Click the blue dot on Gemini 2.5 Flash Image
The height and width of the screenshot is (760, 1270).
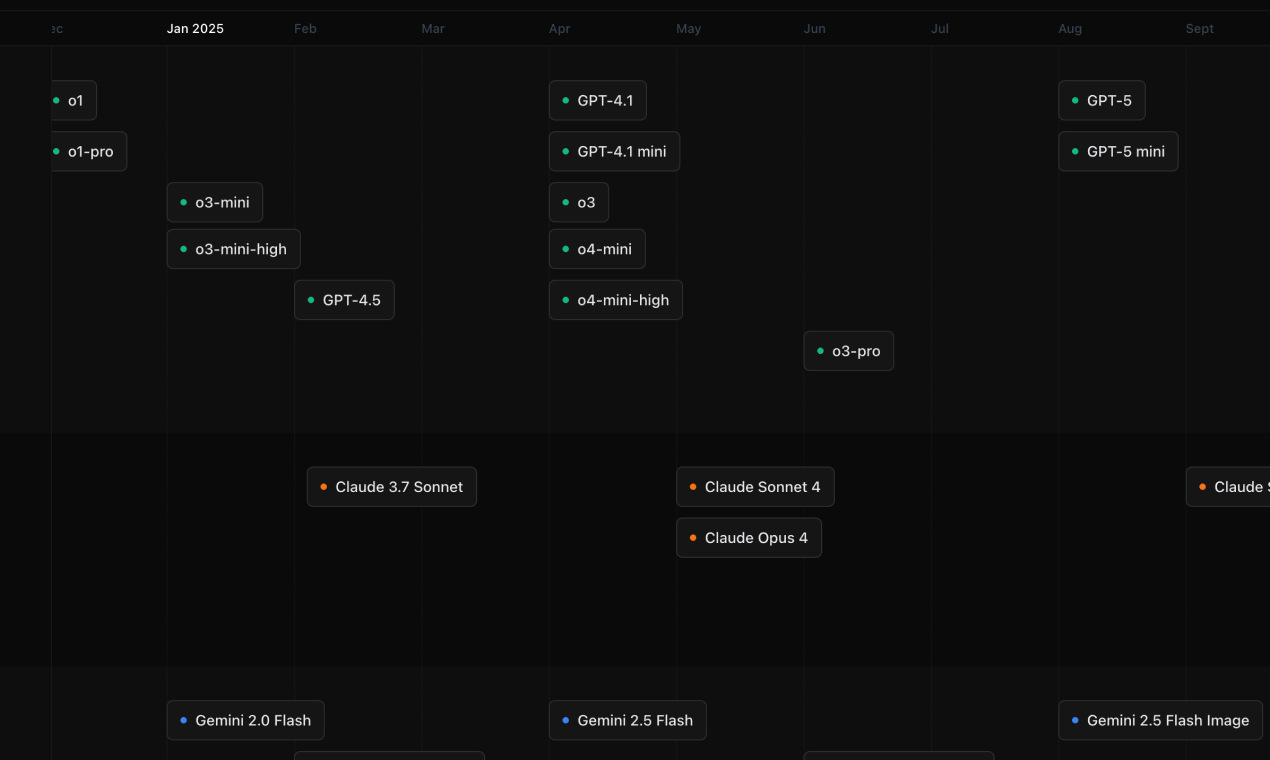(1075, 720)
